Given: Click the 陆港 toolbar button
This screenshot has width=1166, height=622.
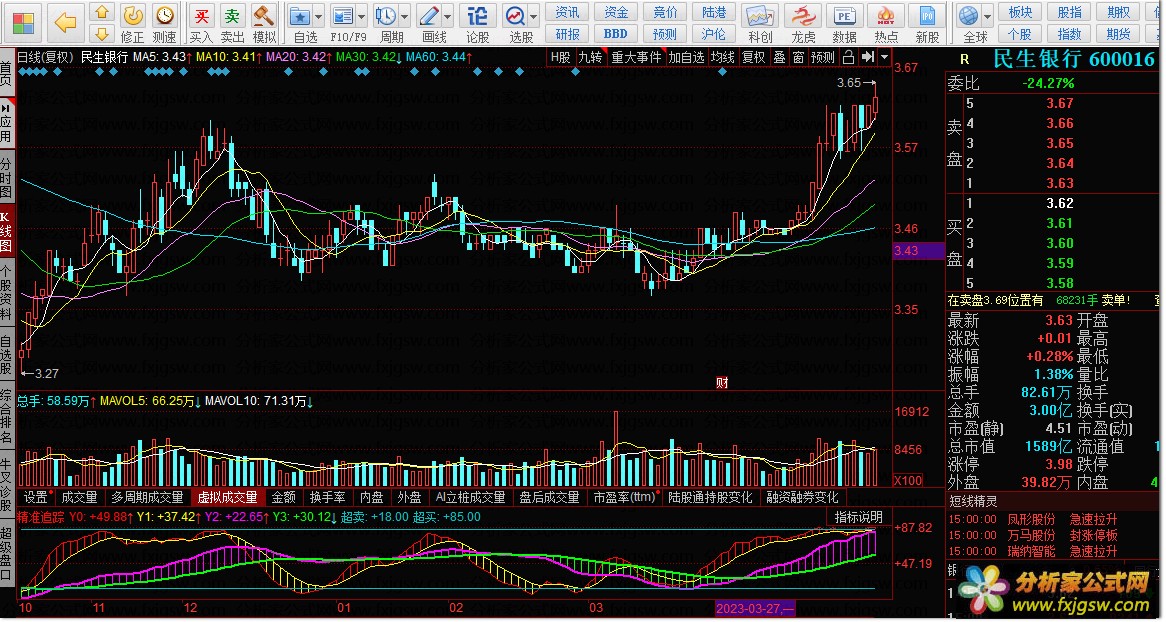Looking at the screenshot, I should [714, 13].
